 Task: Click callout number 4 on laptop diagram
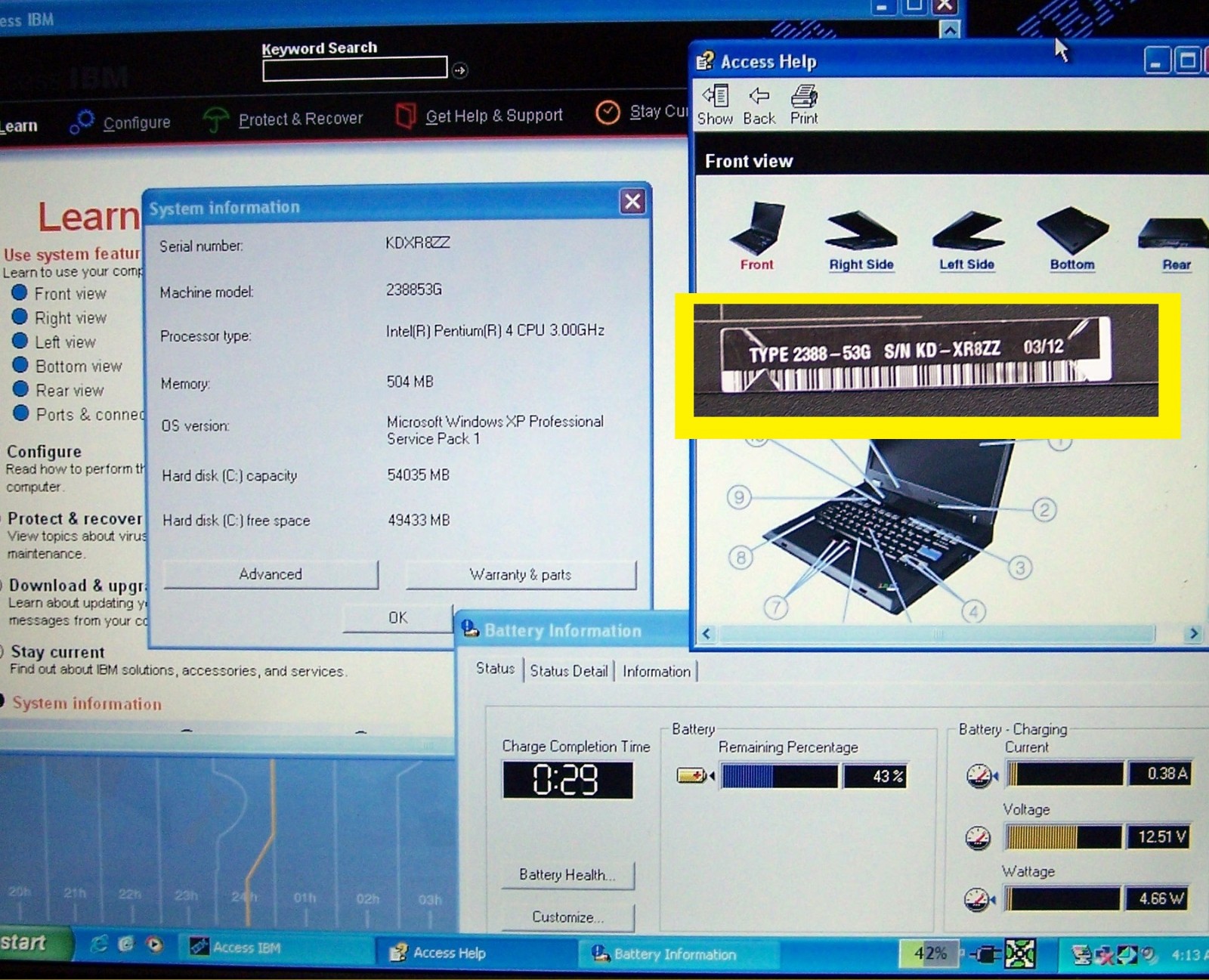point(973,611)
